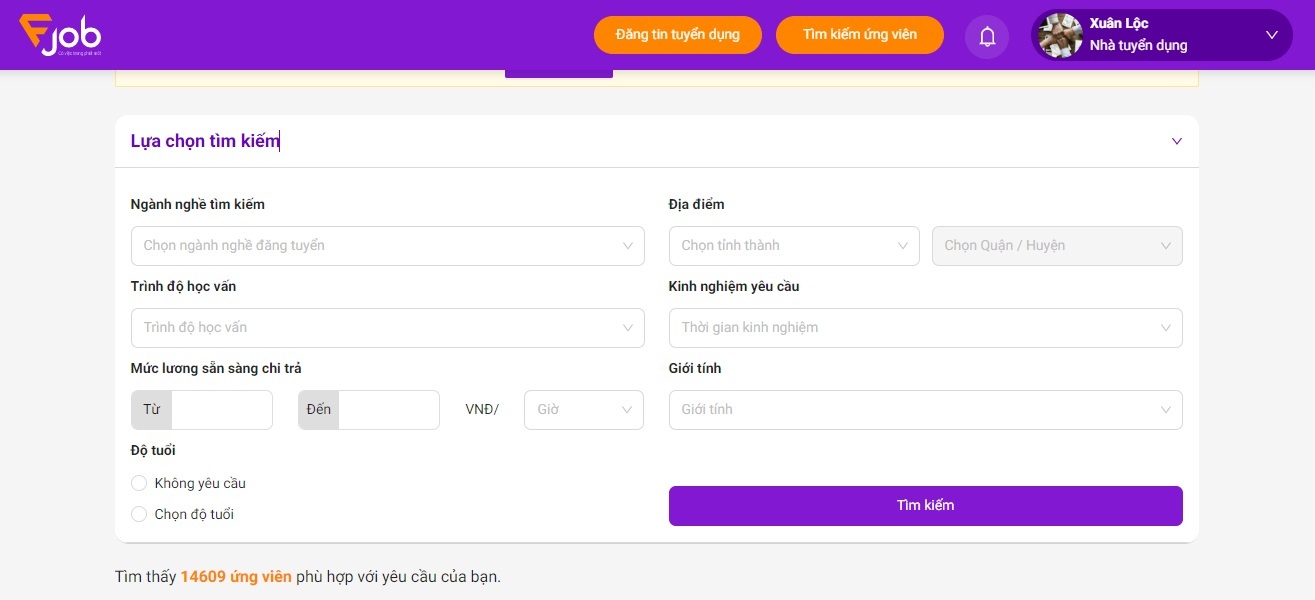Select the 'Chọn độ tuổi' option
1315x600 pixels.
pos(139,514)
